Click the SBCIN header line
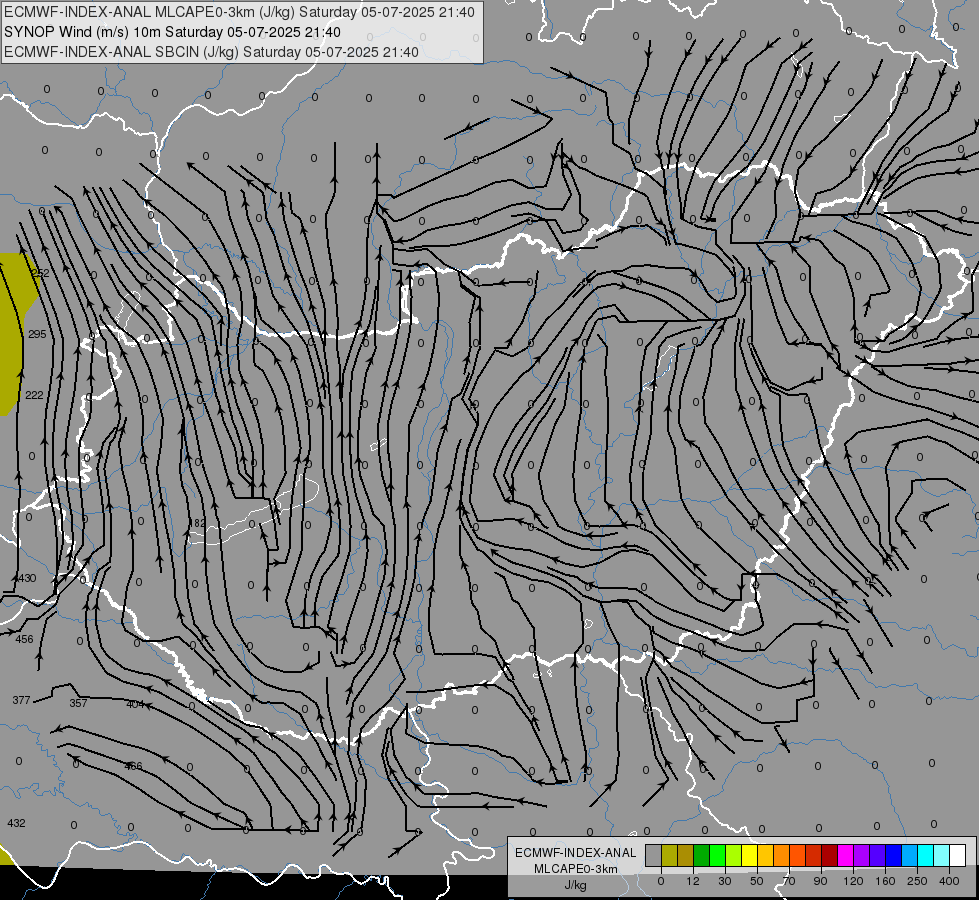Image resolution: width=979 pixels, height=900 pixels. point(211,52)
